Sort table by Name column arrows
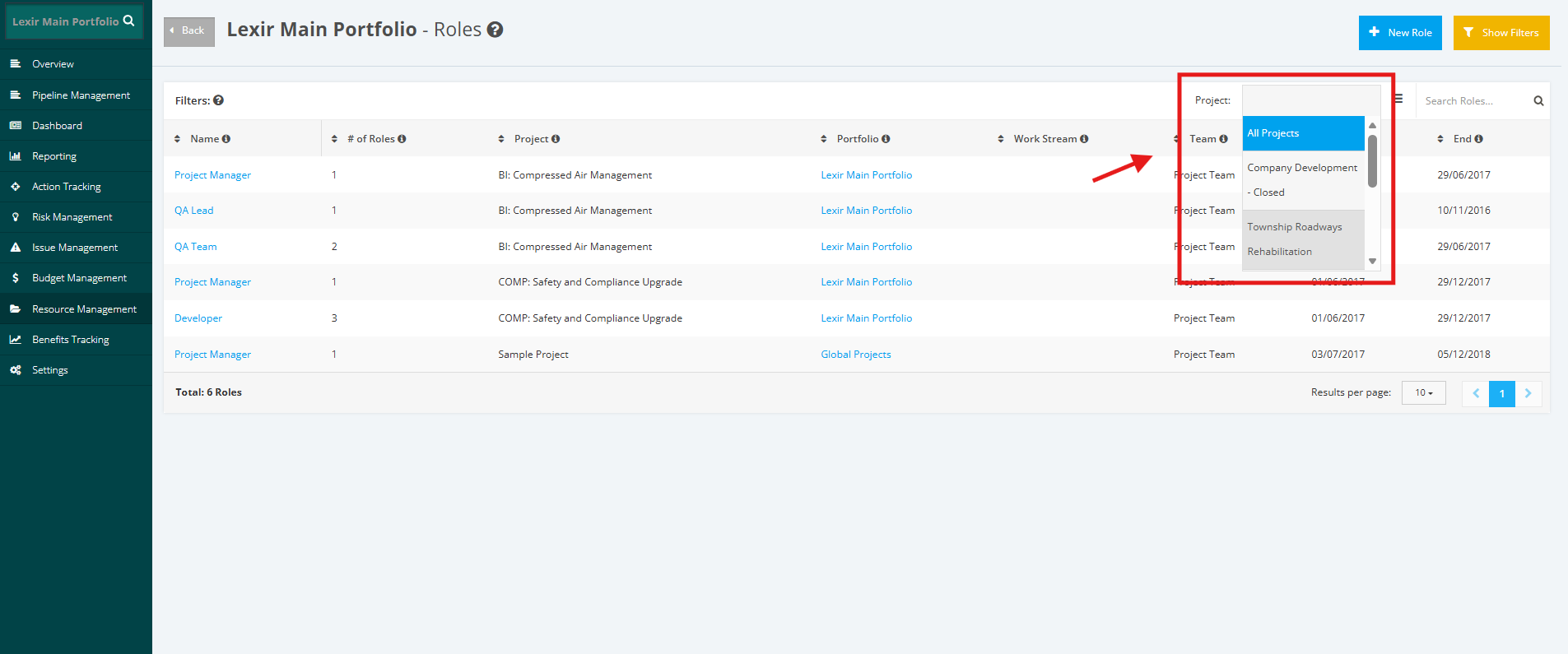The image size is (1568, 654). point(177,139)
